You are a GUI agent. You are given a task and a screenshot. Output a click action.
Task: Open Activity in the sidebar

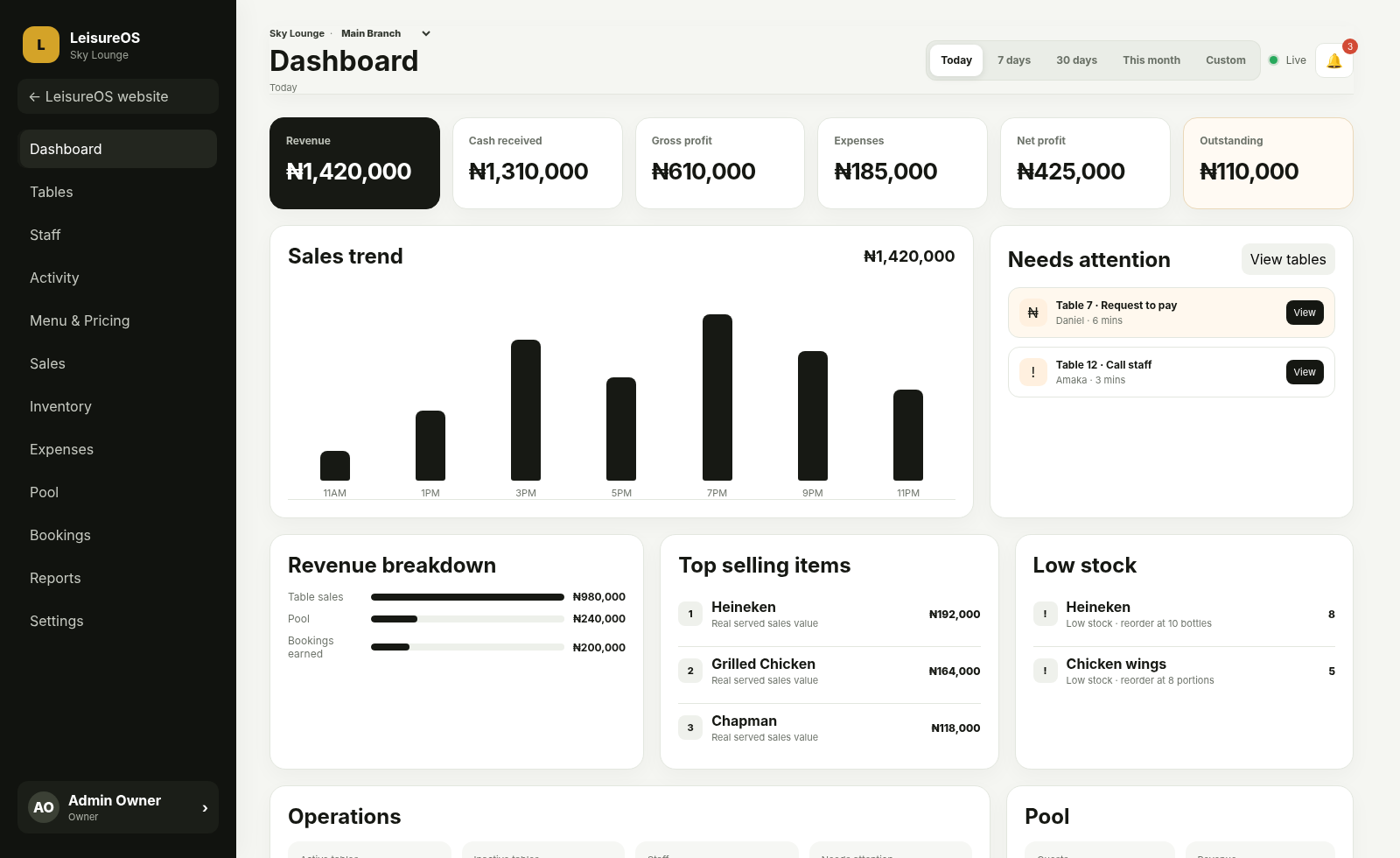click(118, 278)
